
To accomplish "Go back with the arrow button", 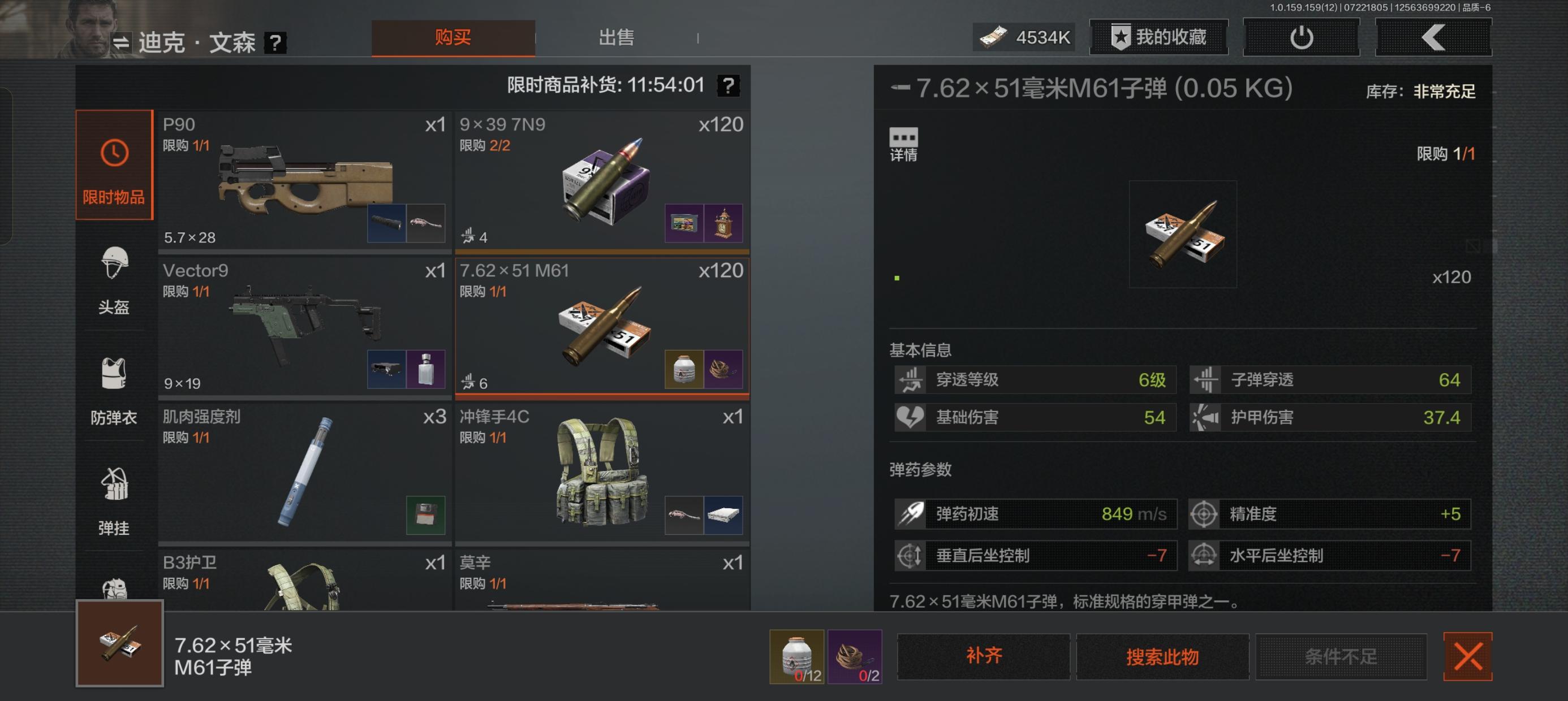I will tap(1433, 37).
